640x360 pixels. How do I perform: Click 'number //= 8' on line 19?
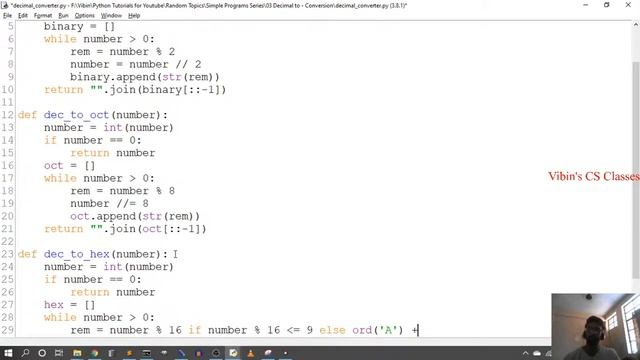click(x=109, y=203)
